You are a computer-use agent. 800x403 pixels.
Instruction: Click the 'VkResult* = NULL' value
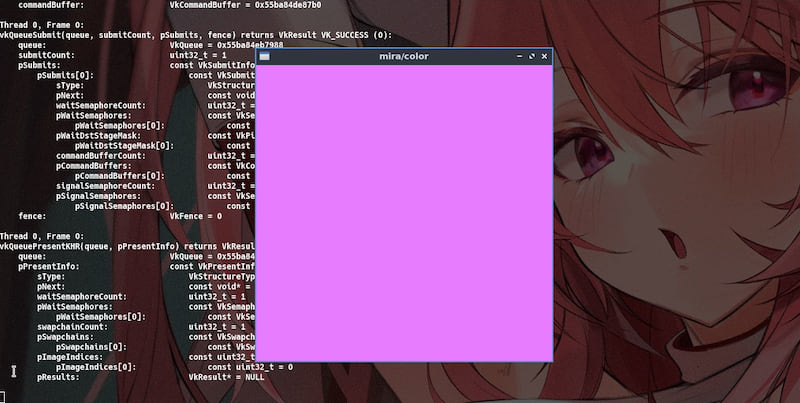tap(227, 377)
